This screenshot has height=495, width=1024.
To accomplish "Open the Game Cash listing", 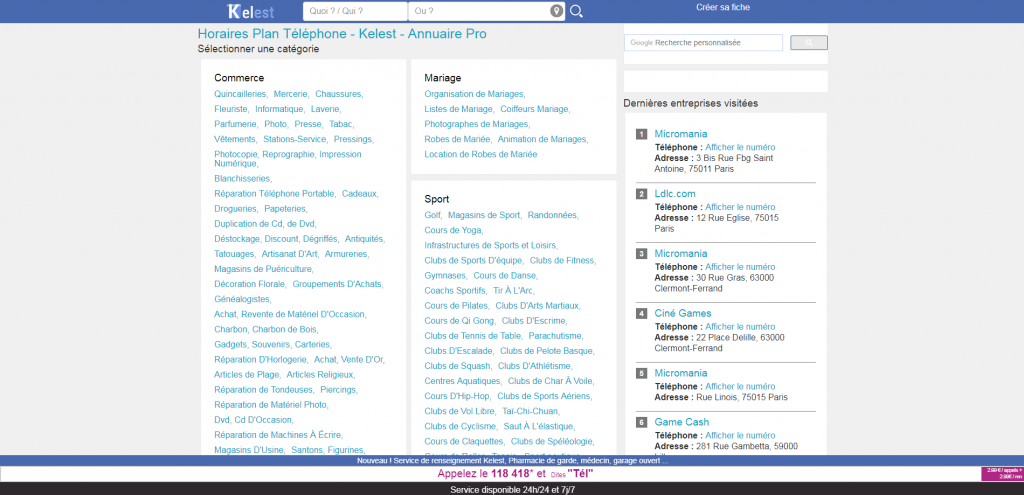I will click(x=682, y=422).
